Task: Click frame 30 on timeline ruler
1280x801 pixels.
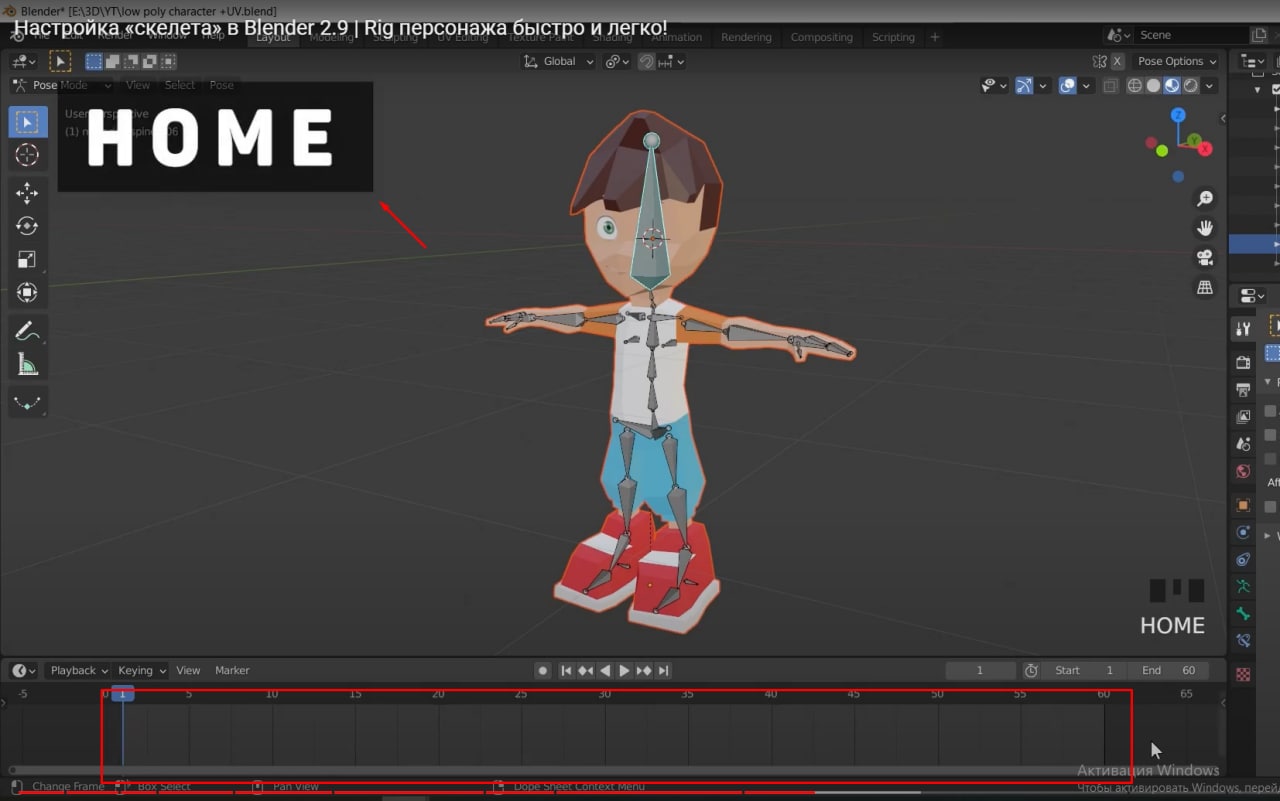Action: point(605,693)
